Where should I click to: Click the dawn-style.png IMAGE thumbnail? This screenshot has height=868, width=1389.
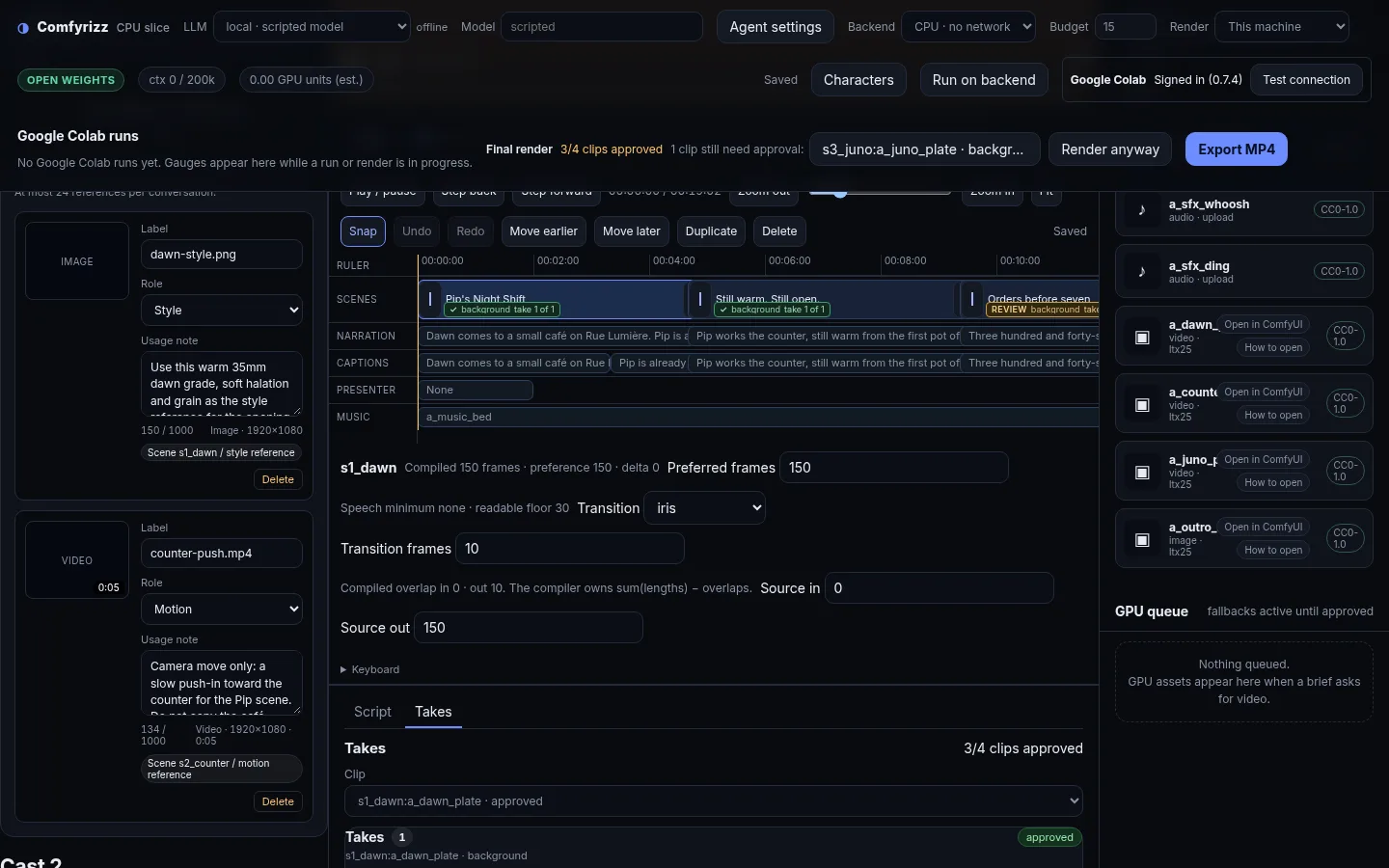click(77, 261)
